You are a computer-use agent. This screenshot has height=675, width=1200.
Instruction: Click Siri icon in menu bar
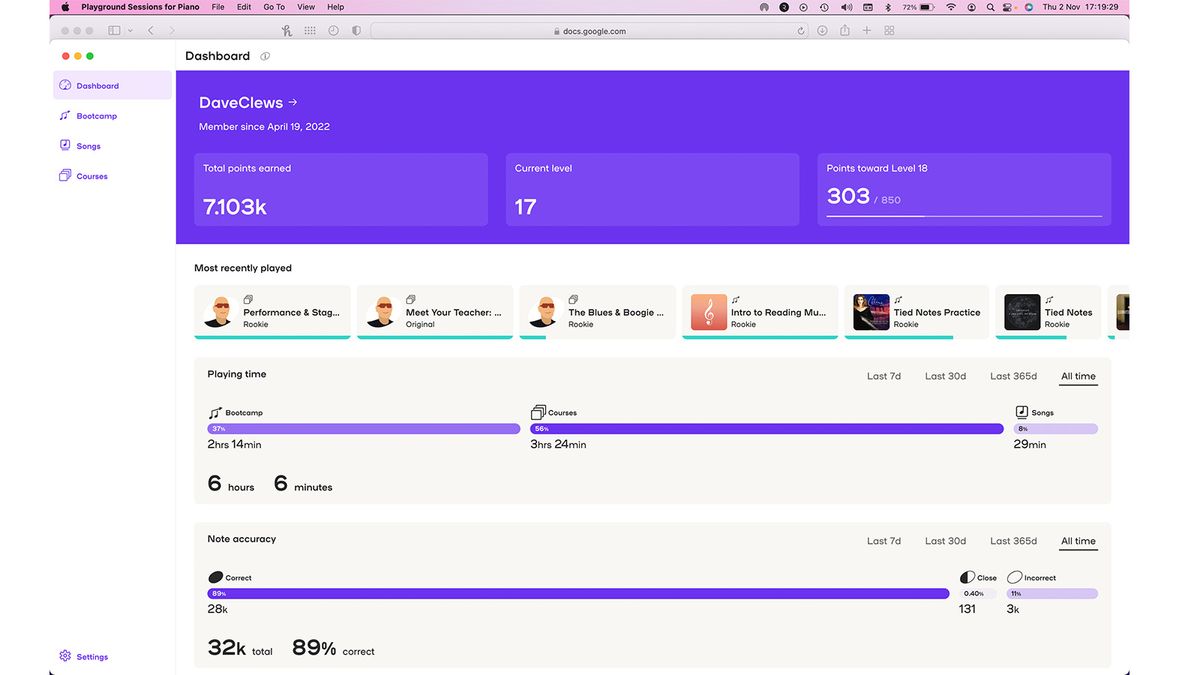tap(1028, 7)
